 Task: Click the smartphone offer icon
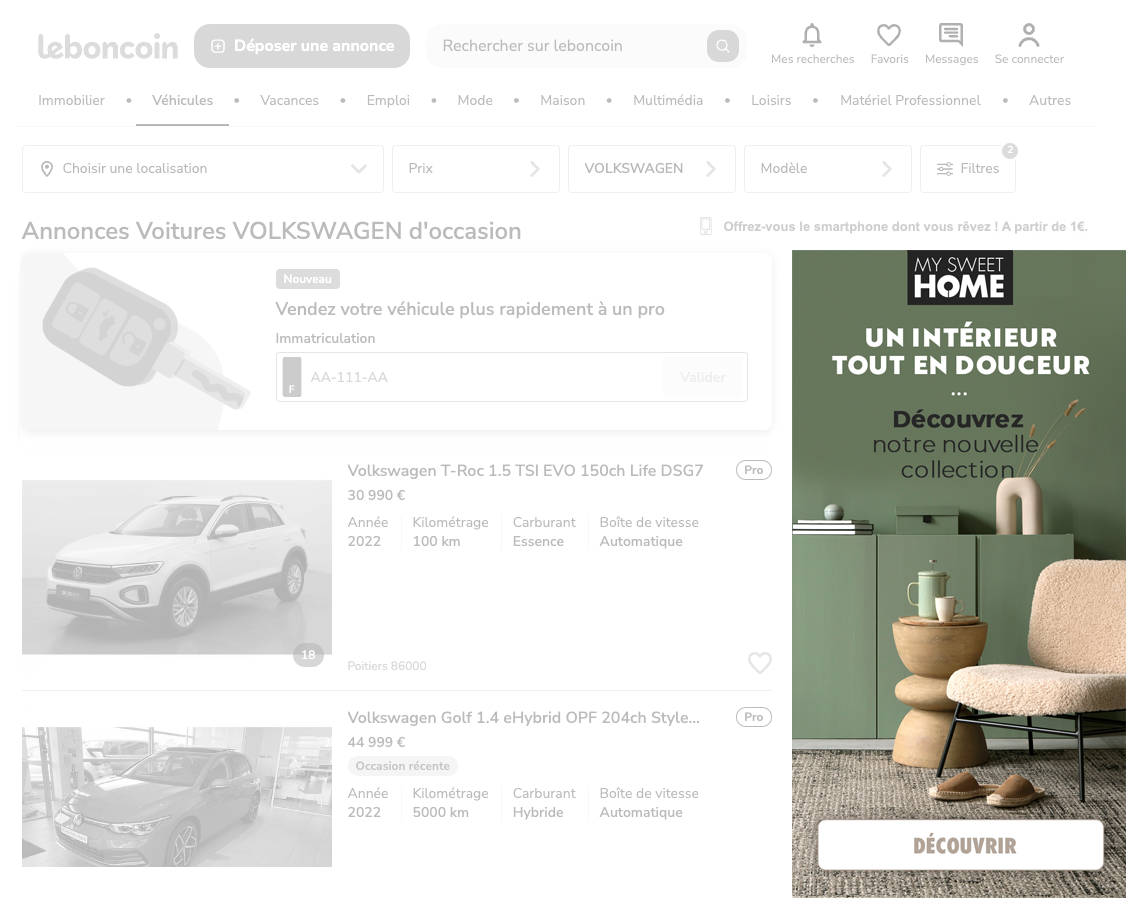(705, 226)
